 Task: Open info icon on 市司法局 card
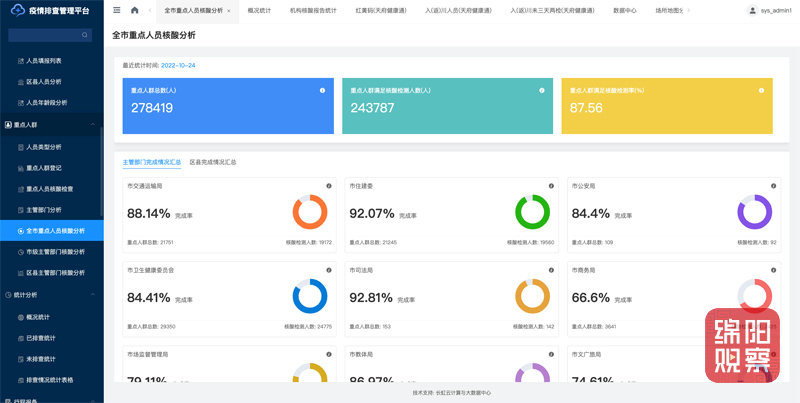[x=551, y=270]
